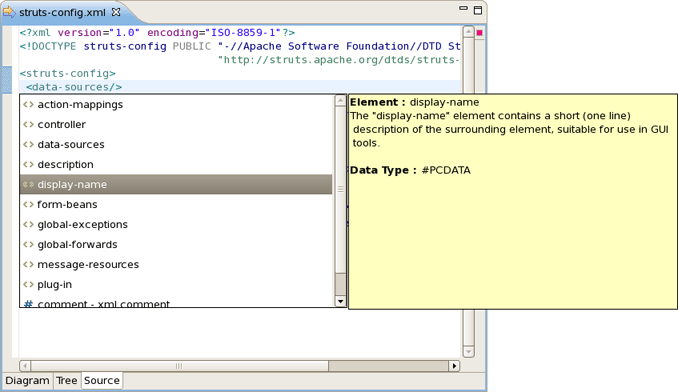Switch to the Diagram tab
The width and height of the screenshot is (678, 392).
pyautogui.click(x=27, y=381)
